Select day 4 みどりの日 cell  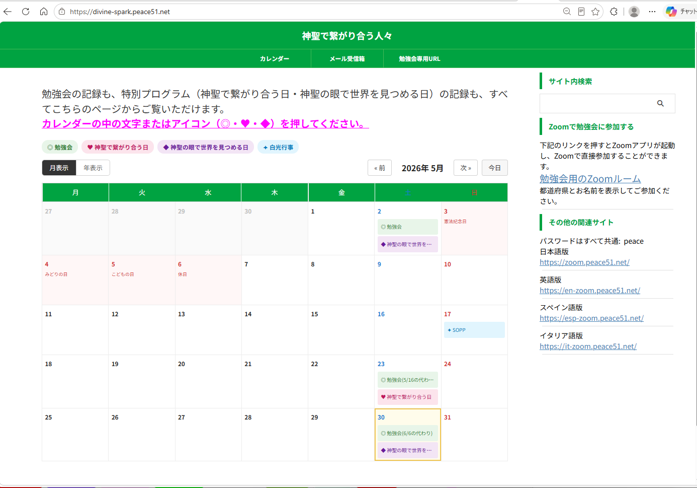point(75,280)
